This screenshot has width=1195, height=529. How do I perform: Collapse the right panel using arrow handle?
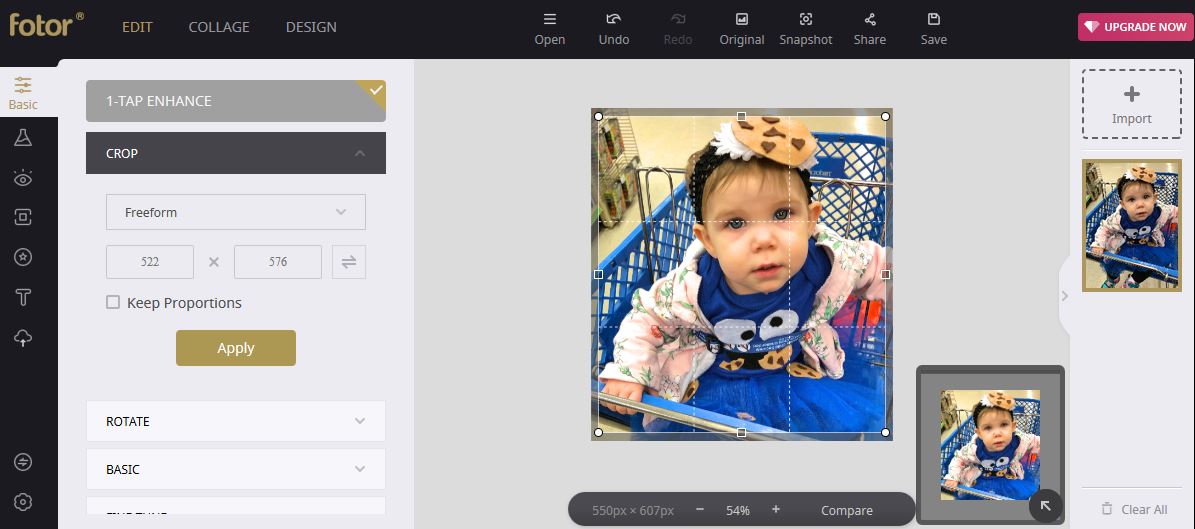click(x=1065, y=296)
